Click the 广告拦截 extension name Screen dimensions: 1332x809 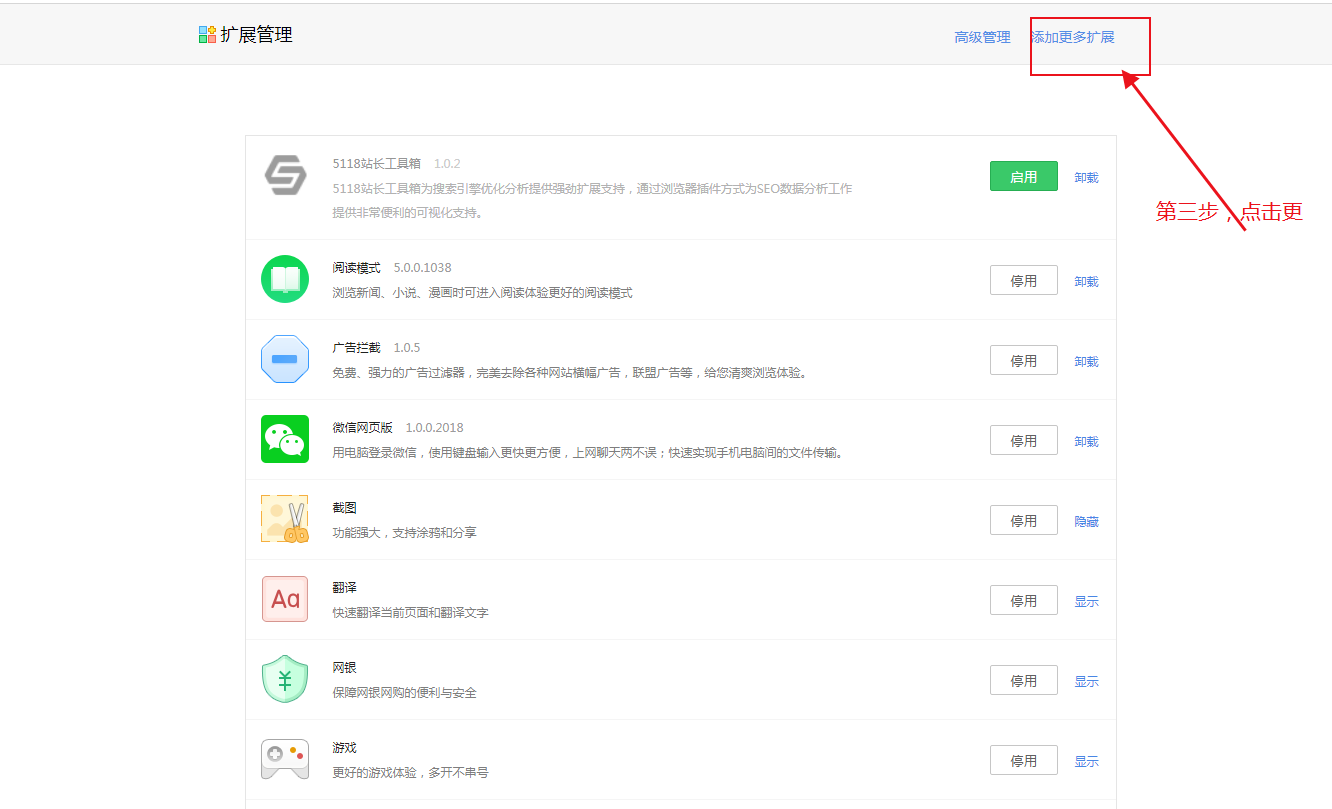pyautogui.click(x=356, y=347)
